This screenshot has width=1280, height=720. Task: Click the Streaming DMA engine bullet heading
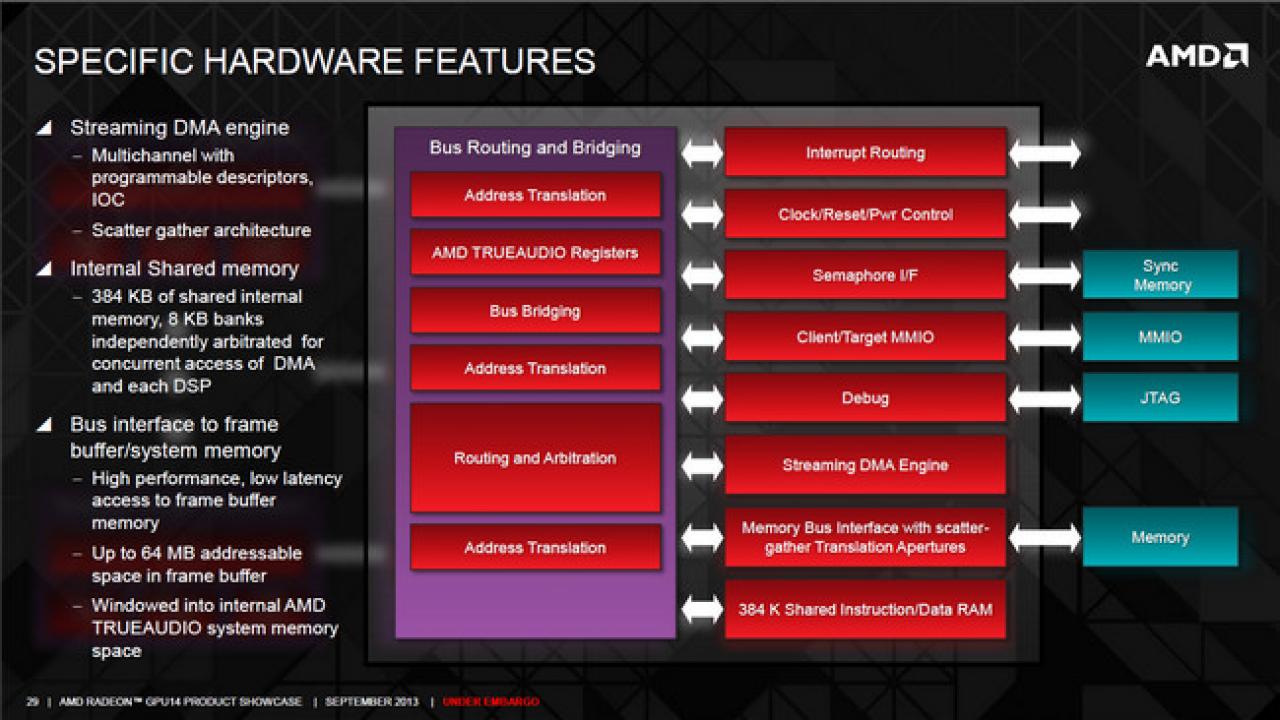pyautogui.click(x=179, y=128)
